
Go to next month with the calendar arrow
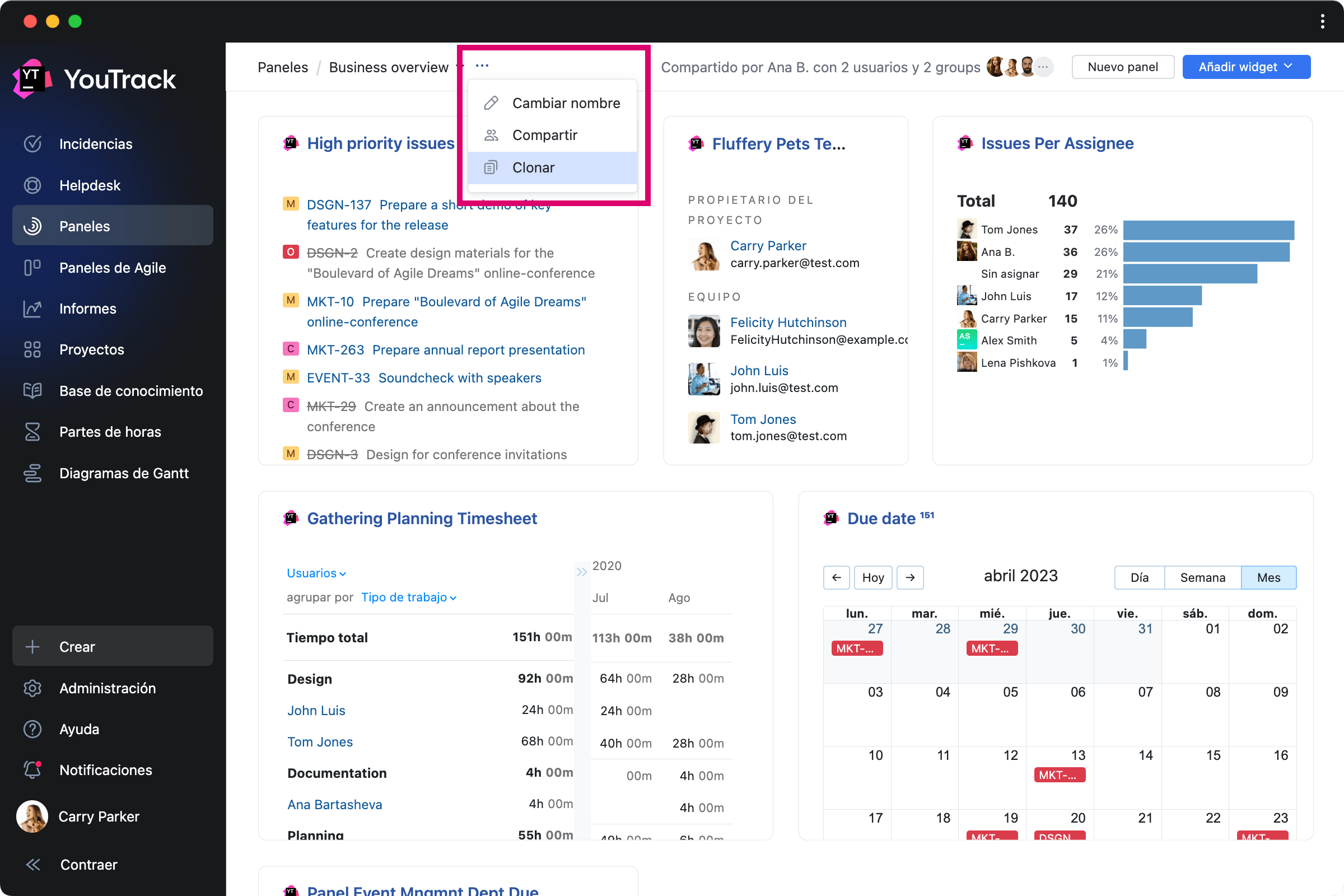[x=911, y=578]
